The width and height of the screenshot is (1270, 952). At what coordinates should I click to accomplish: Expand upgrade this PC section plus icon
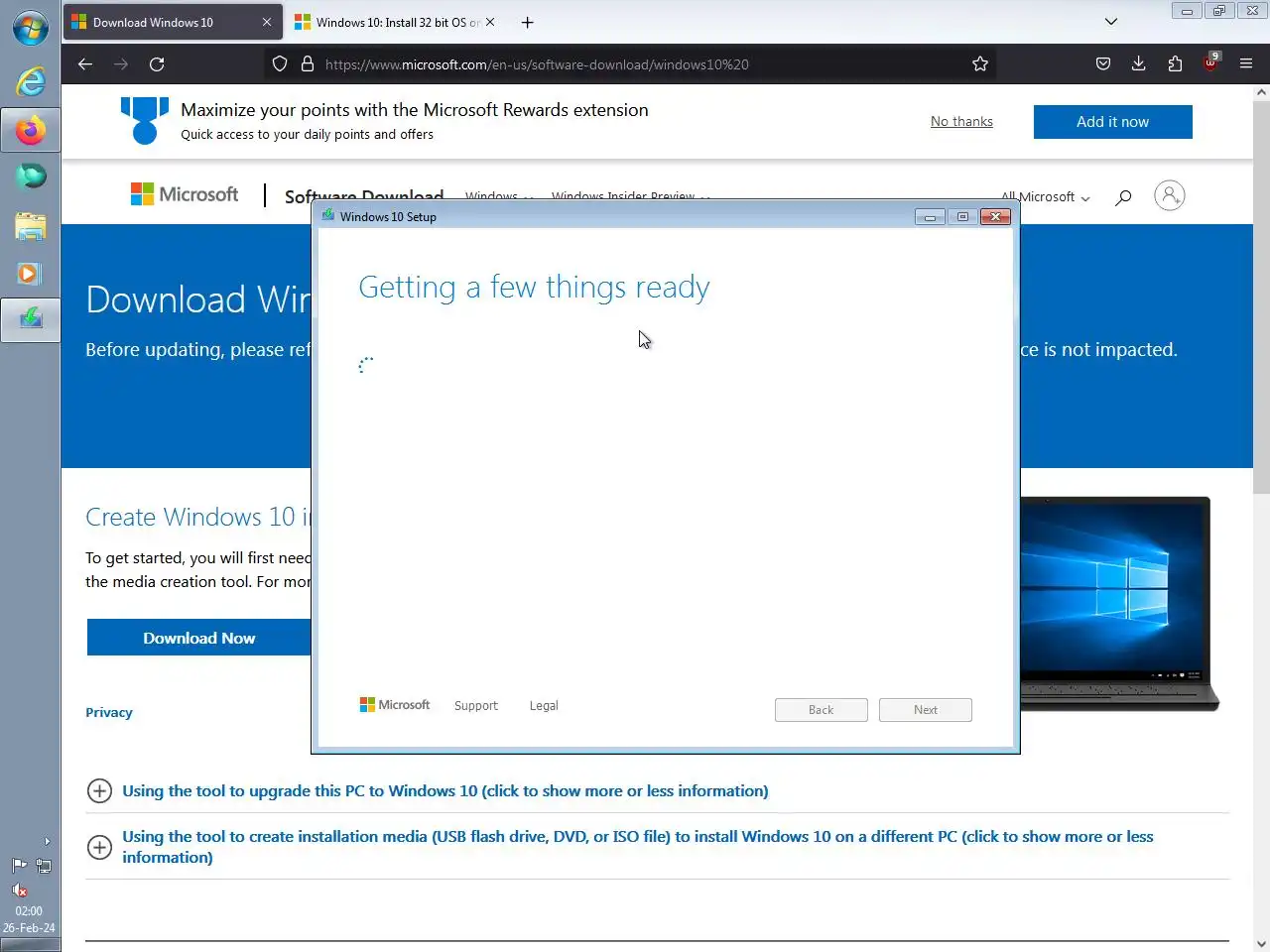coord(99,790)
